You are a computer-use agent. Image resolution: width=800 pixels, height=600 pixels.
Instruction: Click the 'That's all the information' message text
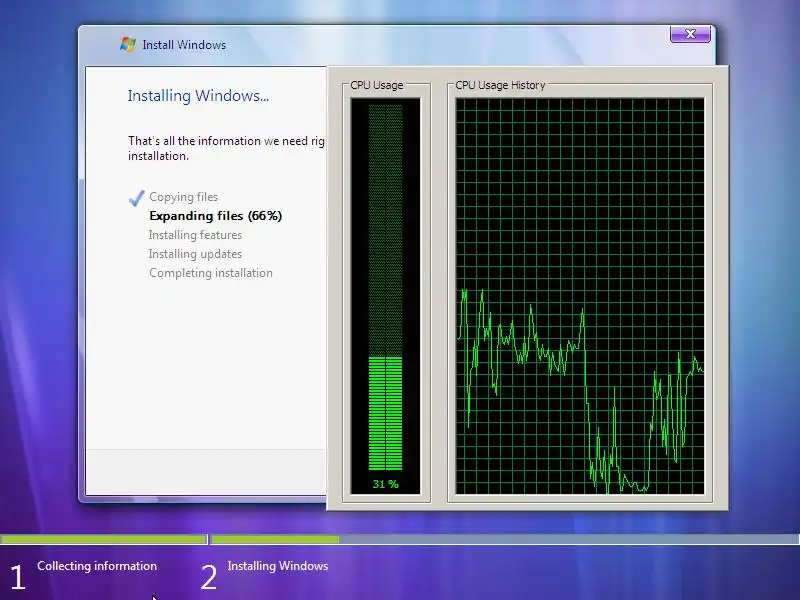point(227,148)
